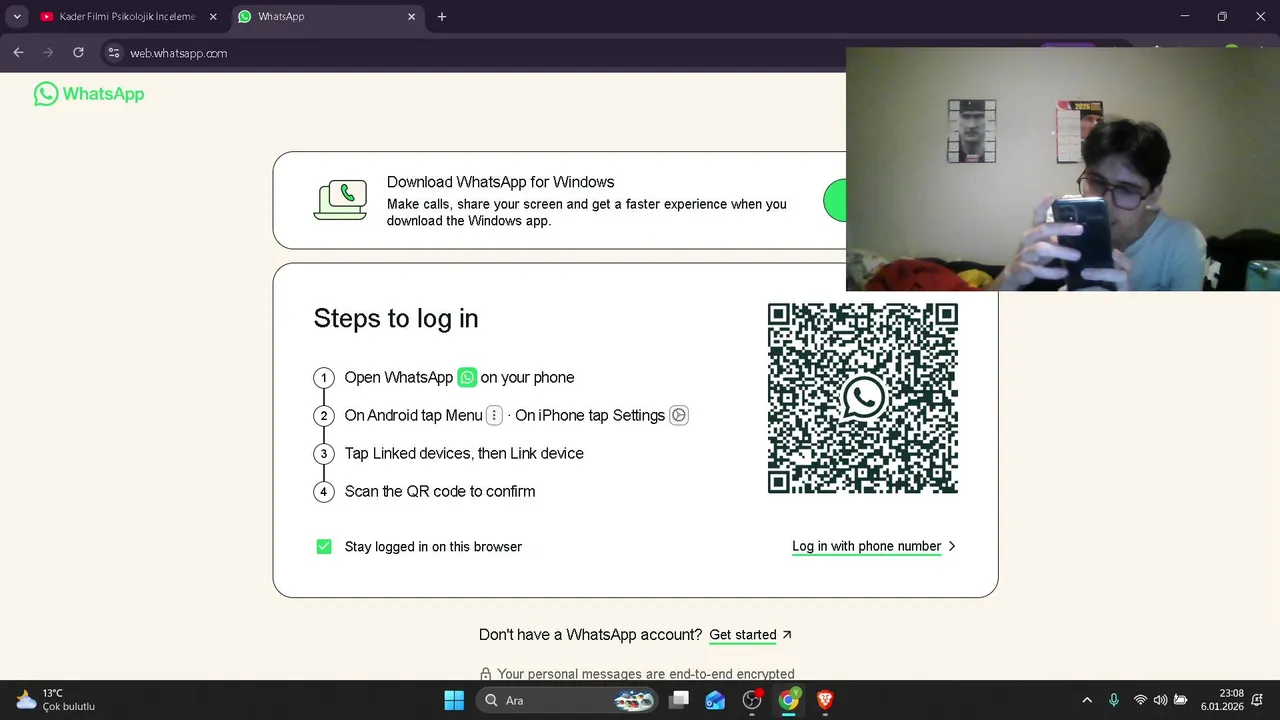Click the green WhatsApp icon in step 1
The height and width of the screenshot is (720, 1280).
pos(467,377)
